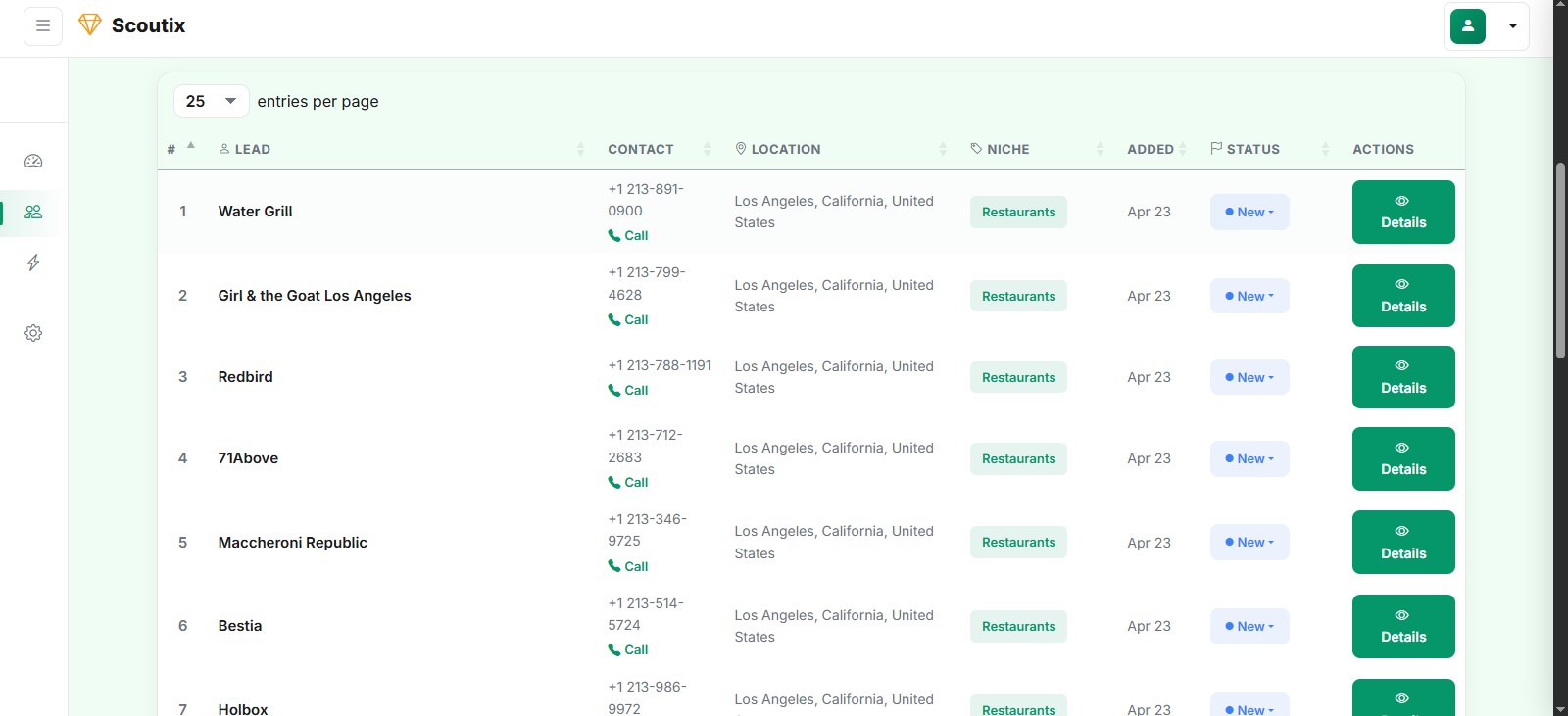Screen dimensions: 1568x716
Task: Select the Maccheroni Republic lead name
Action: 292,543
